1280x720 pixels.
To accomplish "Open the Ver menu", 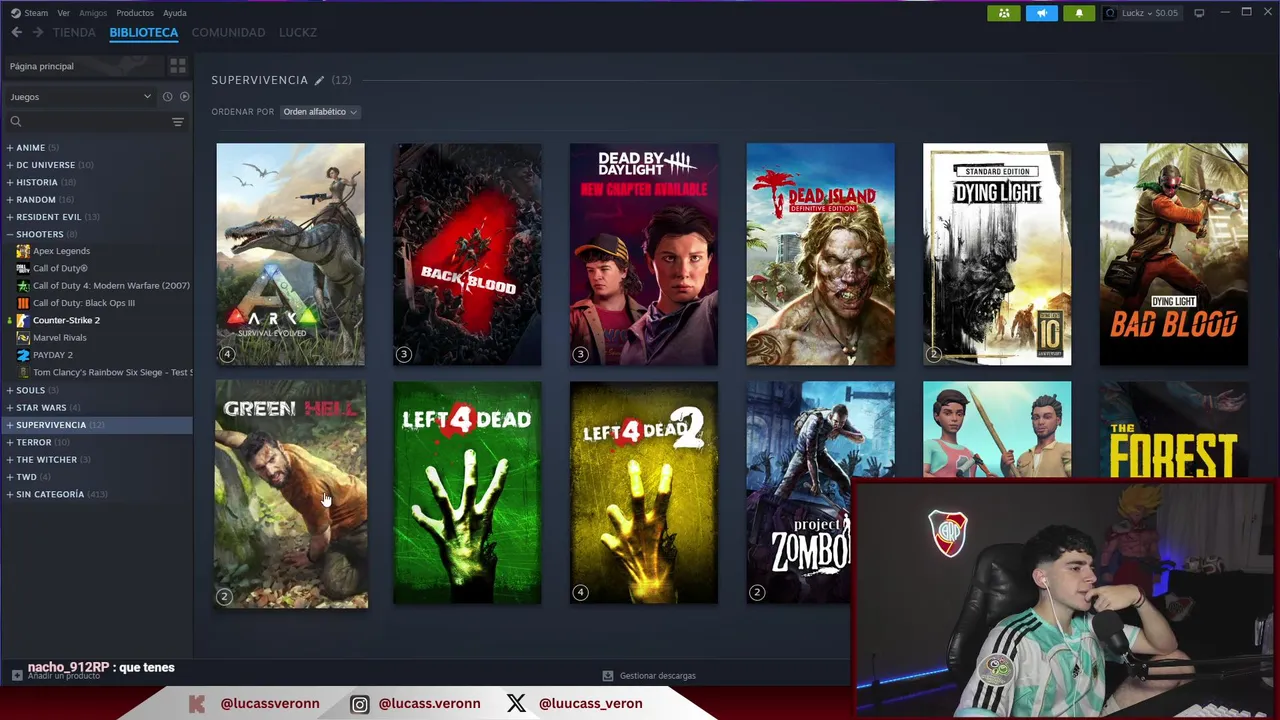I will click(x=64, y=13).
